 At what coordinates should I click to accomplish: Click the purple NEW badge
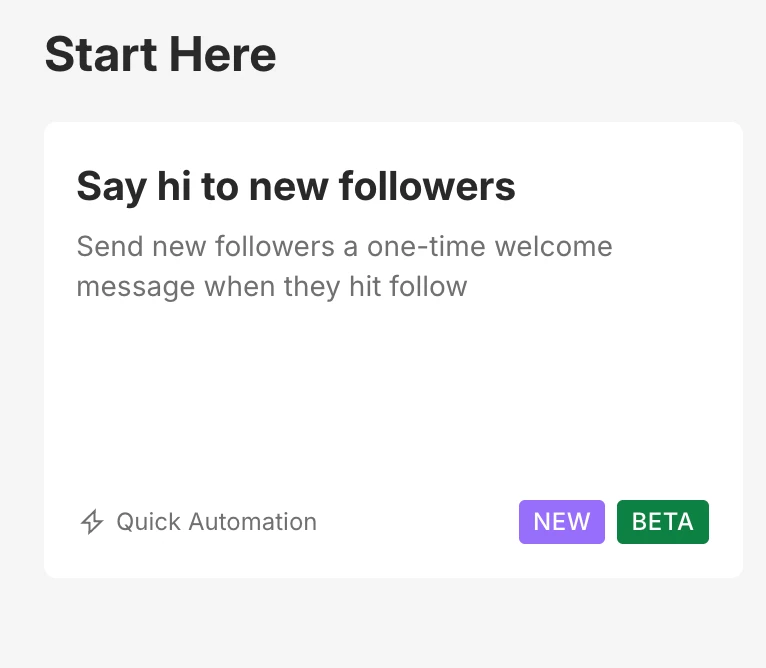pyautogui.click(x=561, y=522)
